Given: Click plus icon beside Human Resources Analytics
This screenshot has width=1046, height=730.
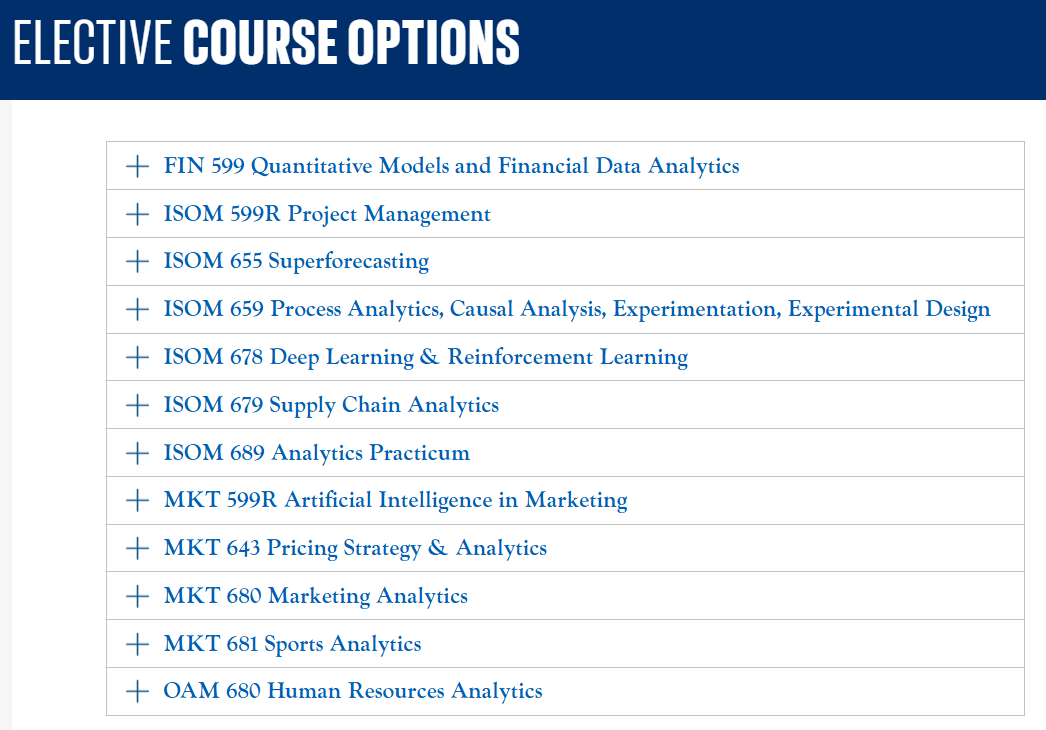Looking at the screenshot, I should click(x=137, y=691).
